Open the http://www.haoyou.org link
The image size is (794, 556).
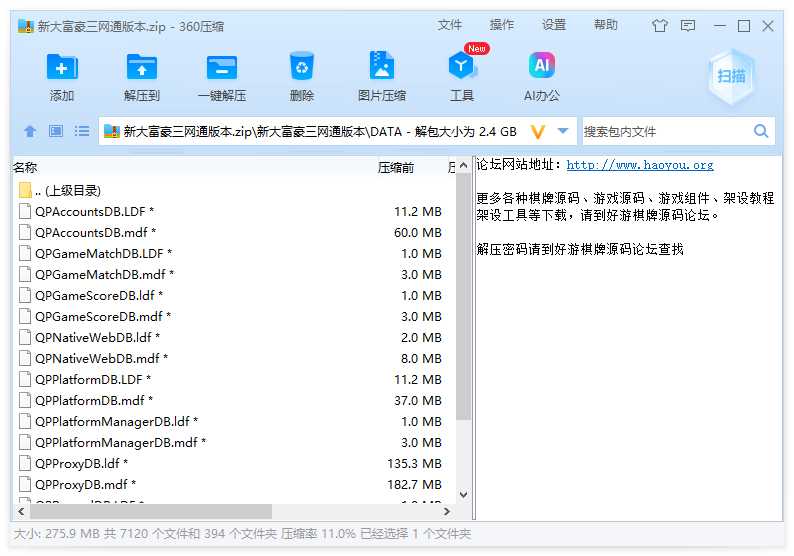click(x=640, y=165)
